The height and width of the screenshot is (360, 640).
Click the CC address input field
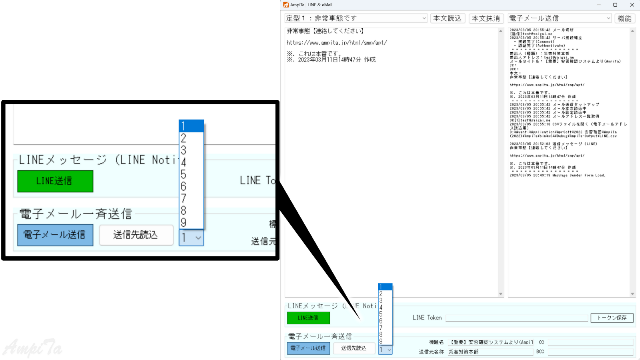point(590,342)
